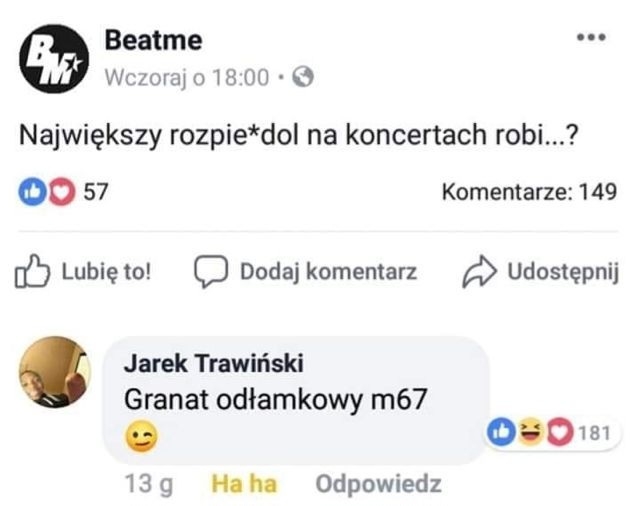639x506 pixels.
Task: Open the Jarek Trawiński profile name
Action: tap(213, 363)
